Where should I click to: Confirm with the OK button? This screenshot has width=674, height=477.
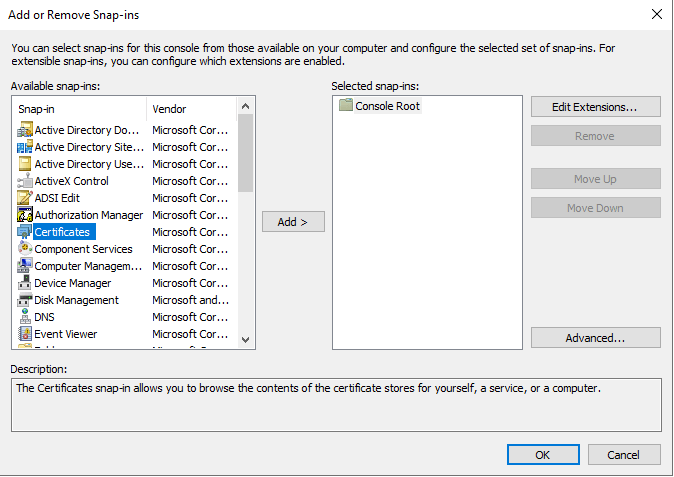point(543,455)
